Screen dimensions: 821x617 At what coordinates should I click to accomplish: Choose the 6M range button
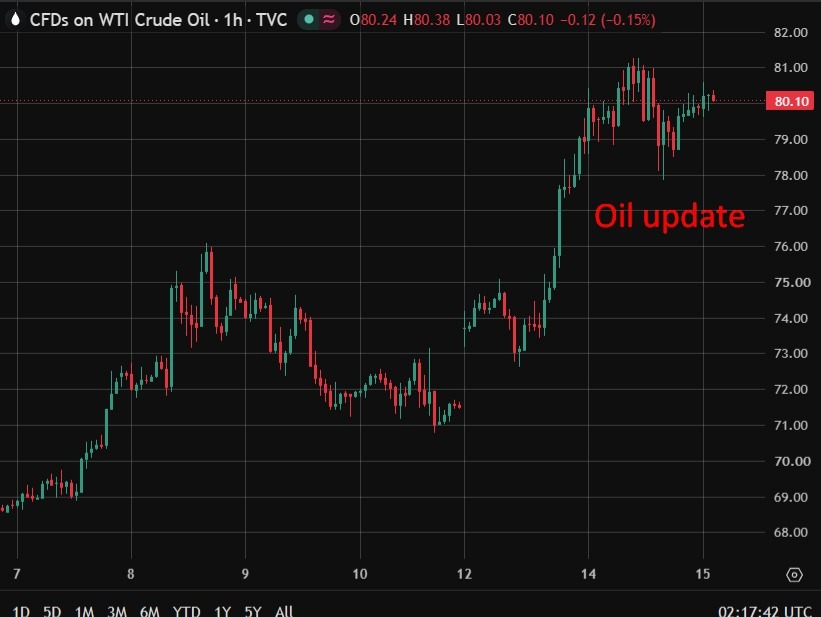149,611
